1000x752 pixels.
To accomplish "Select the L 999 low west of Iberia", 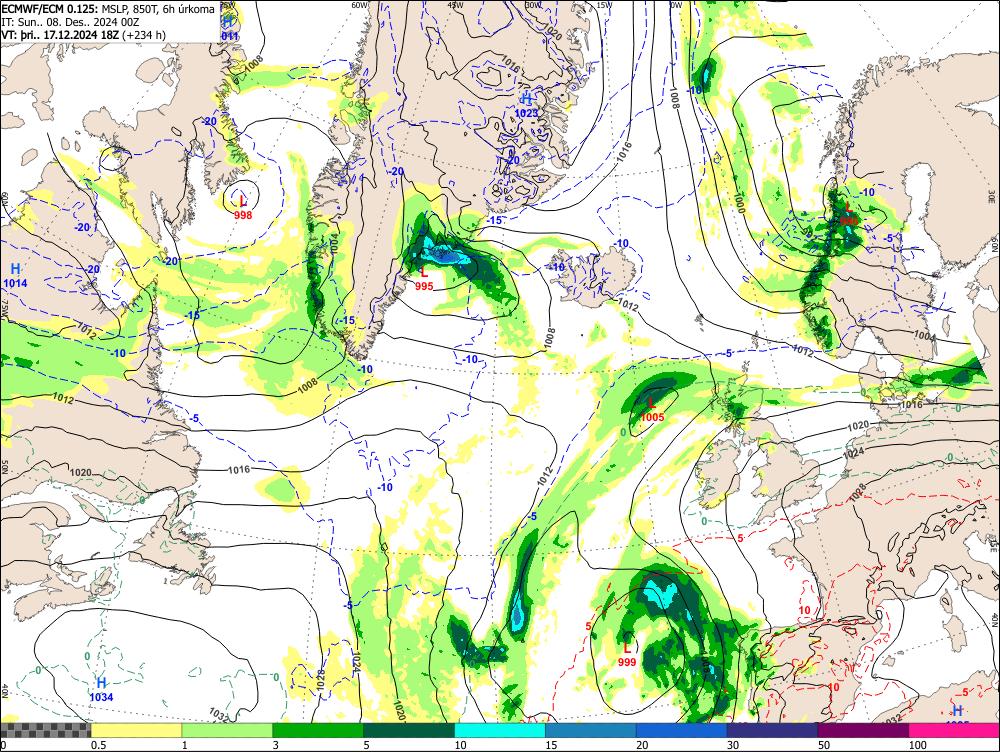I will [x=627, y=655].
